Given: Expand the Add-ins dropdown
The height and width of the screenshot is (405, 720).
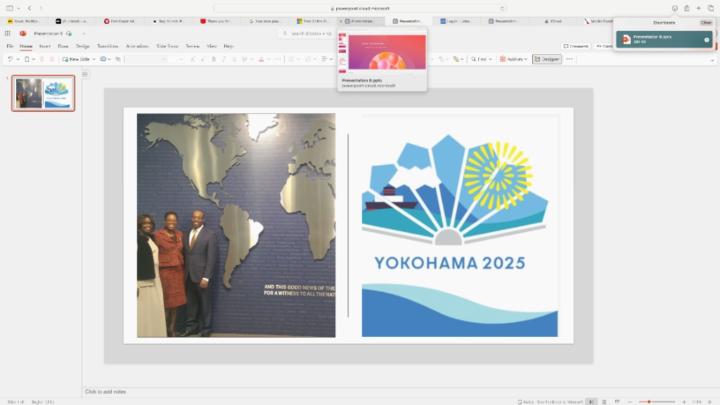Looking at the screenshot, I should tap(525, 59).
